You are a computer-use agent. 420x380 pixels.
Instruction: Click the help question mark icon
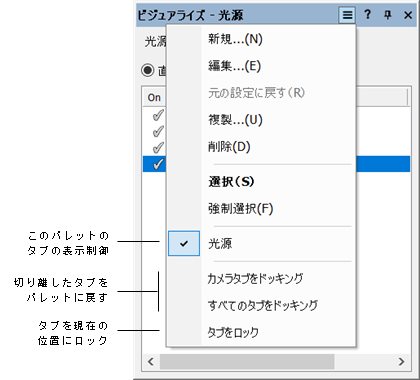tap(367, 15)
